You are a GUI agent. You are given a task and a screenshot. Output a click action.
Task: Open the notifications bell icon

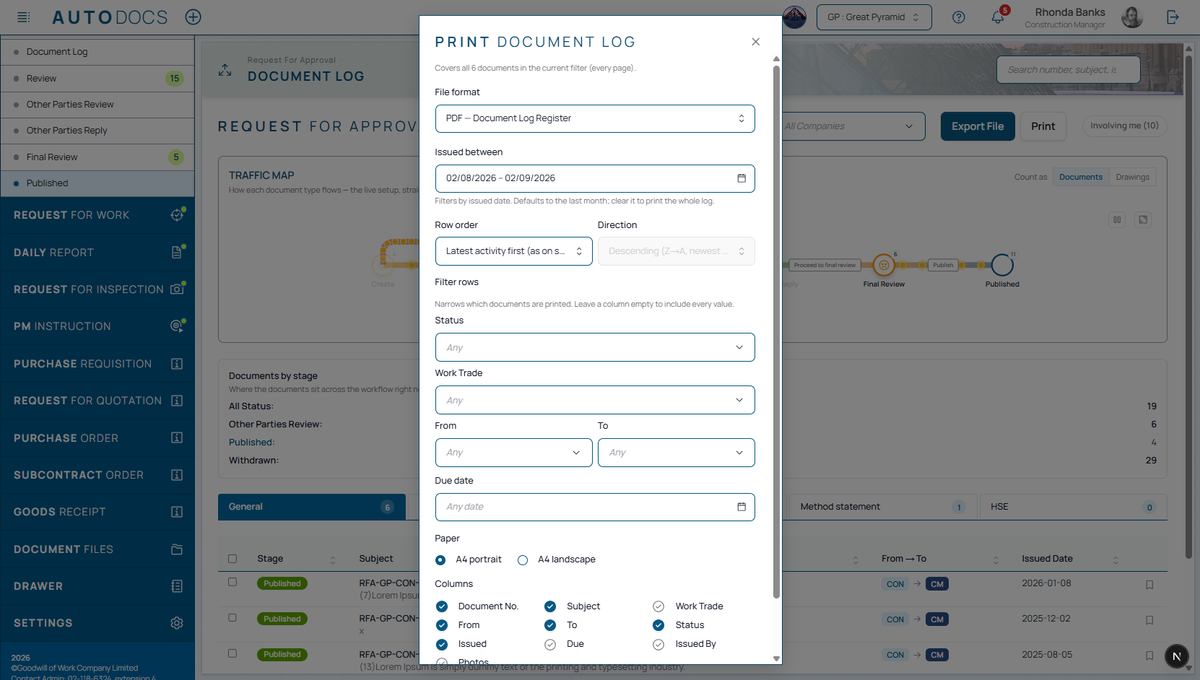pos(997,17)
